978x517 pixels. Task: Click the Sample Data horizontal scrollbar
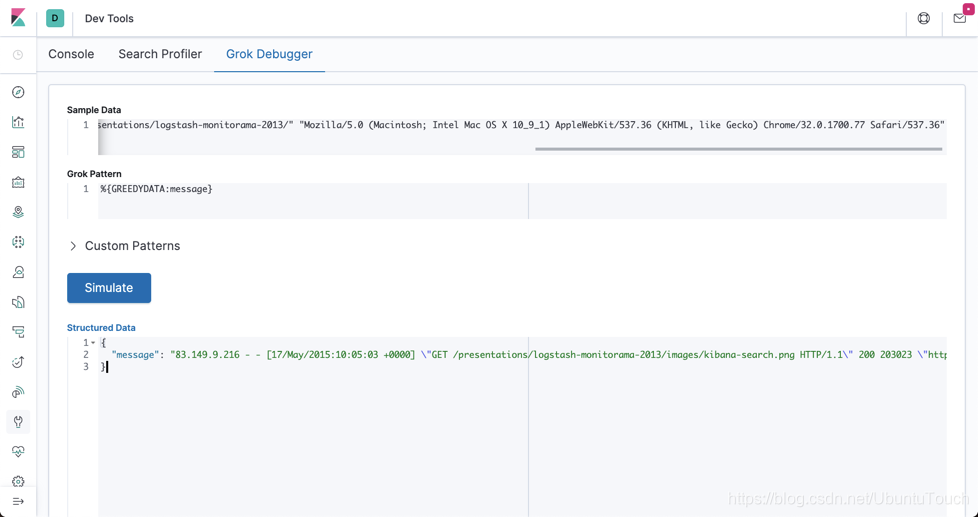pyautogui.click(x=738, y=149)
